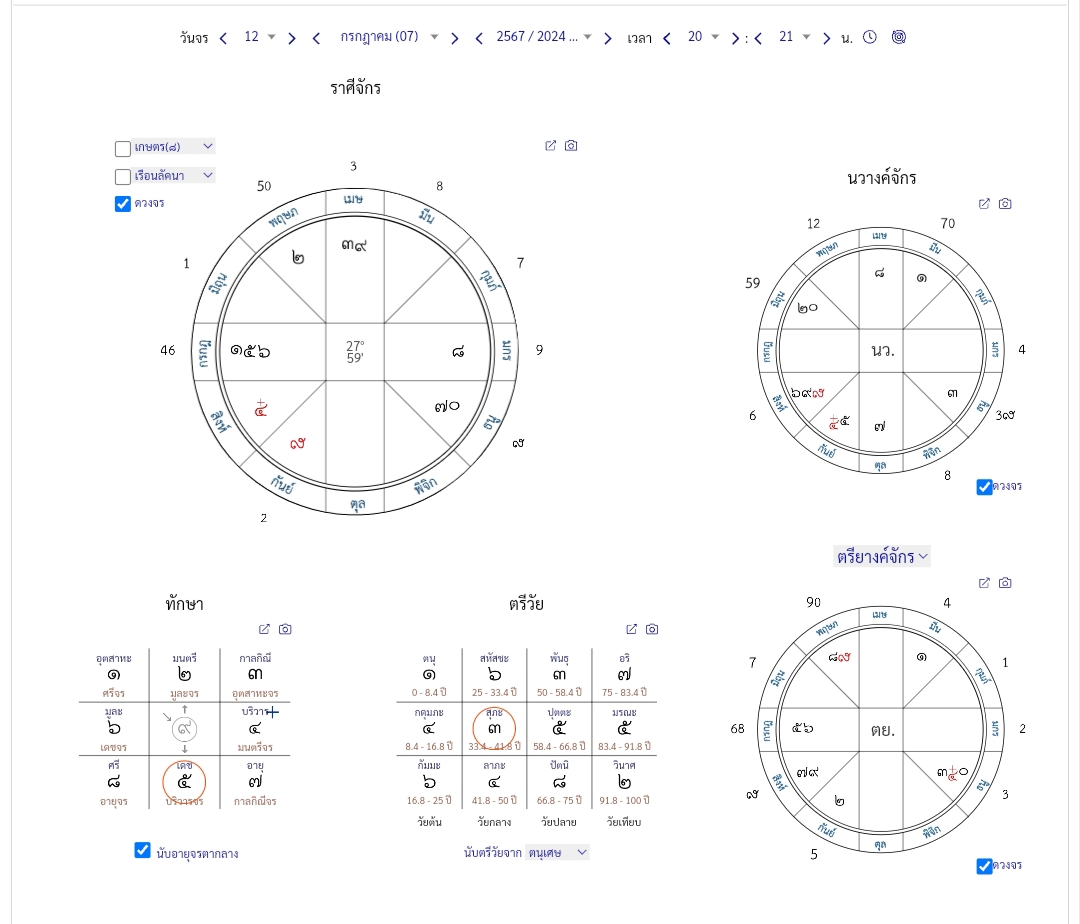The height and width of the screenshot is (924, 1080).
Task: Click circled สุภะ ๓ cell in ตรีวัย
Action: pos(494,728)
